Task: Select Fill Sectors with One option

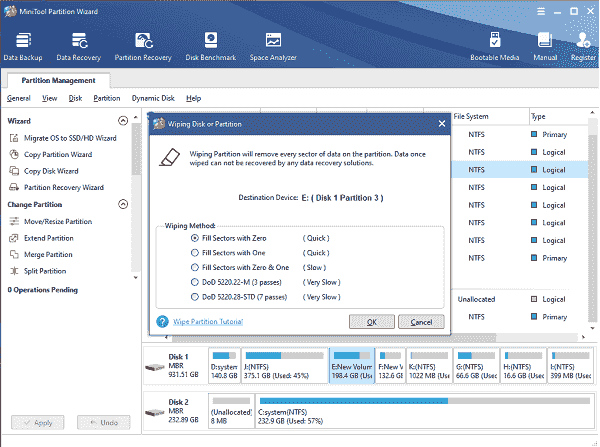Action: (x=194, y=253)
